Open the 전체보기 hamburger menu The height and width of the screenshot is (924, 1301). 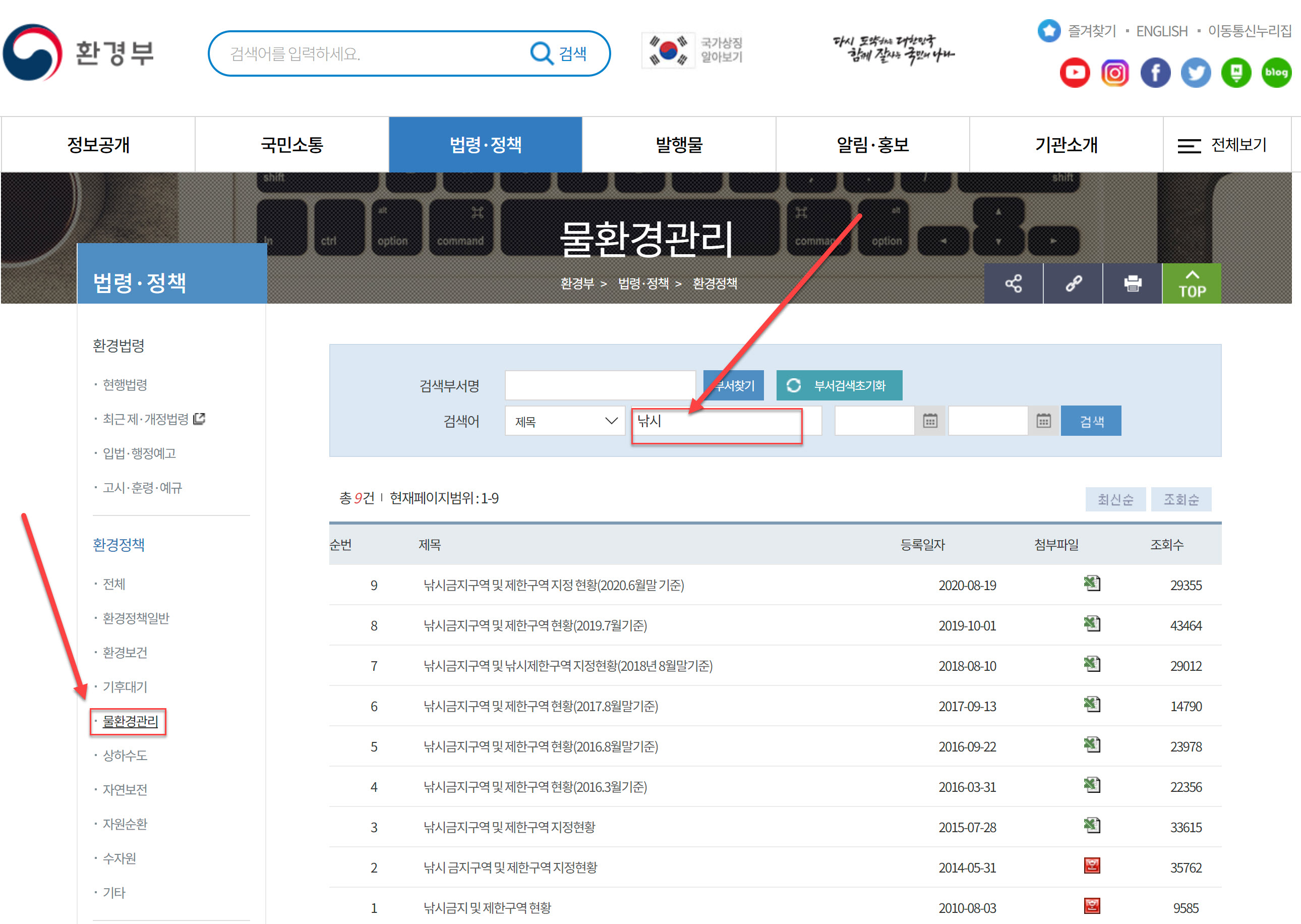pos(1222,145)
